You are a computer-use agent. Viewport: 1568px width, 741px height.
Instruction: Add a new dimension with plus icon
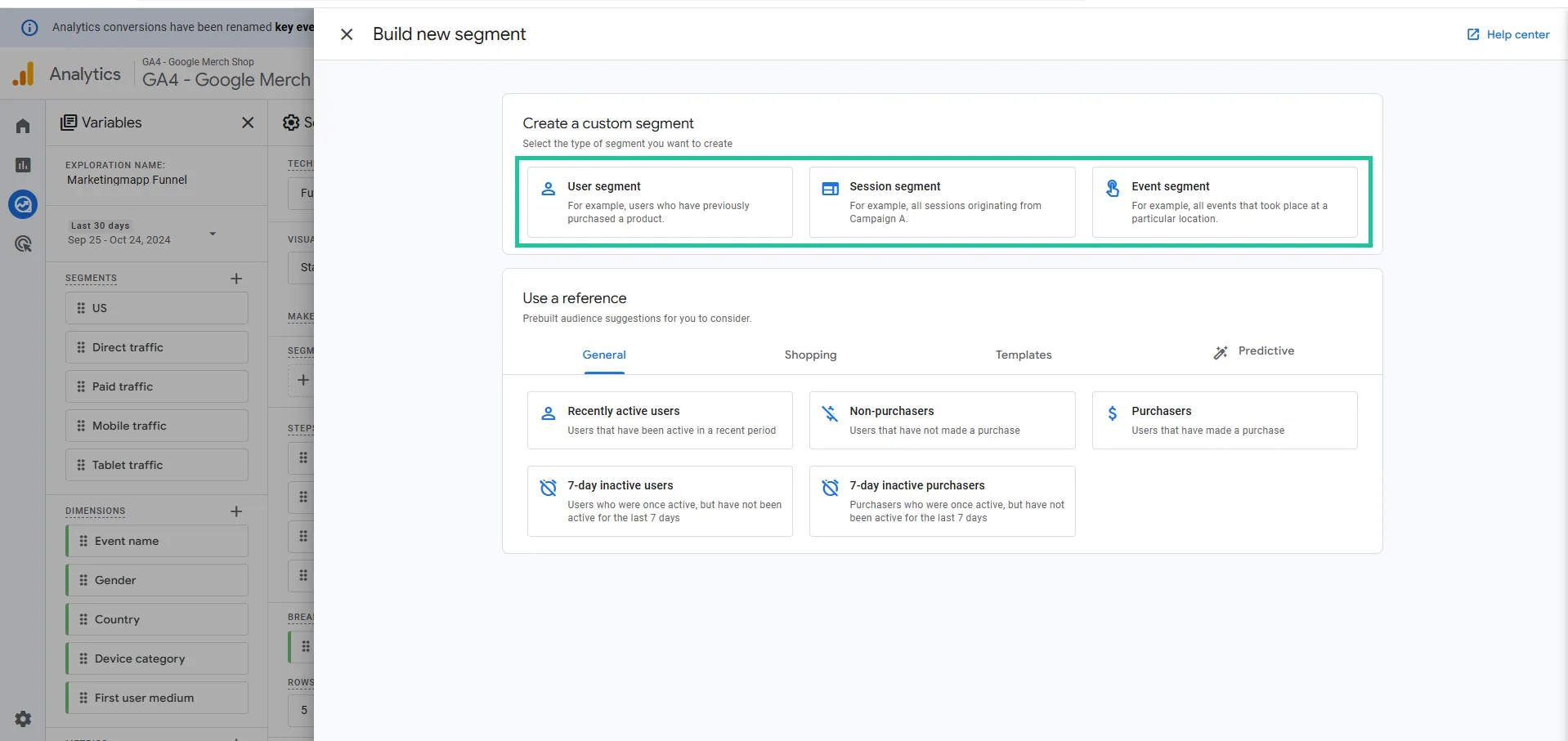coord(236,511)
